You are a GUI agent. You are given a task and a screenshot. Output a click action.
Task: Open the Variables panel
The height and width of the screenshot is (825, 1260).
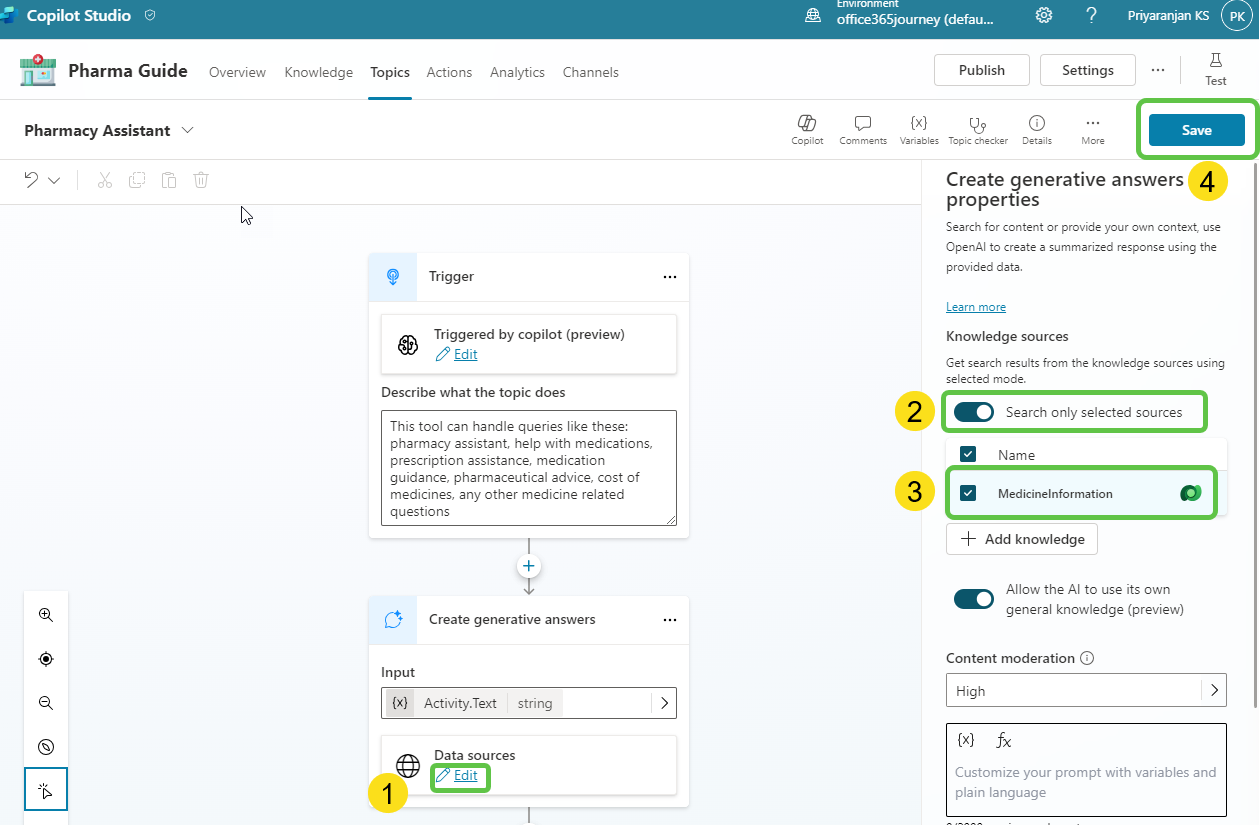[918, 124]
